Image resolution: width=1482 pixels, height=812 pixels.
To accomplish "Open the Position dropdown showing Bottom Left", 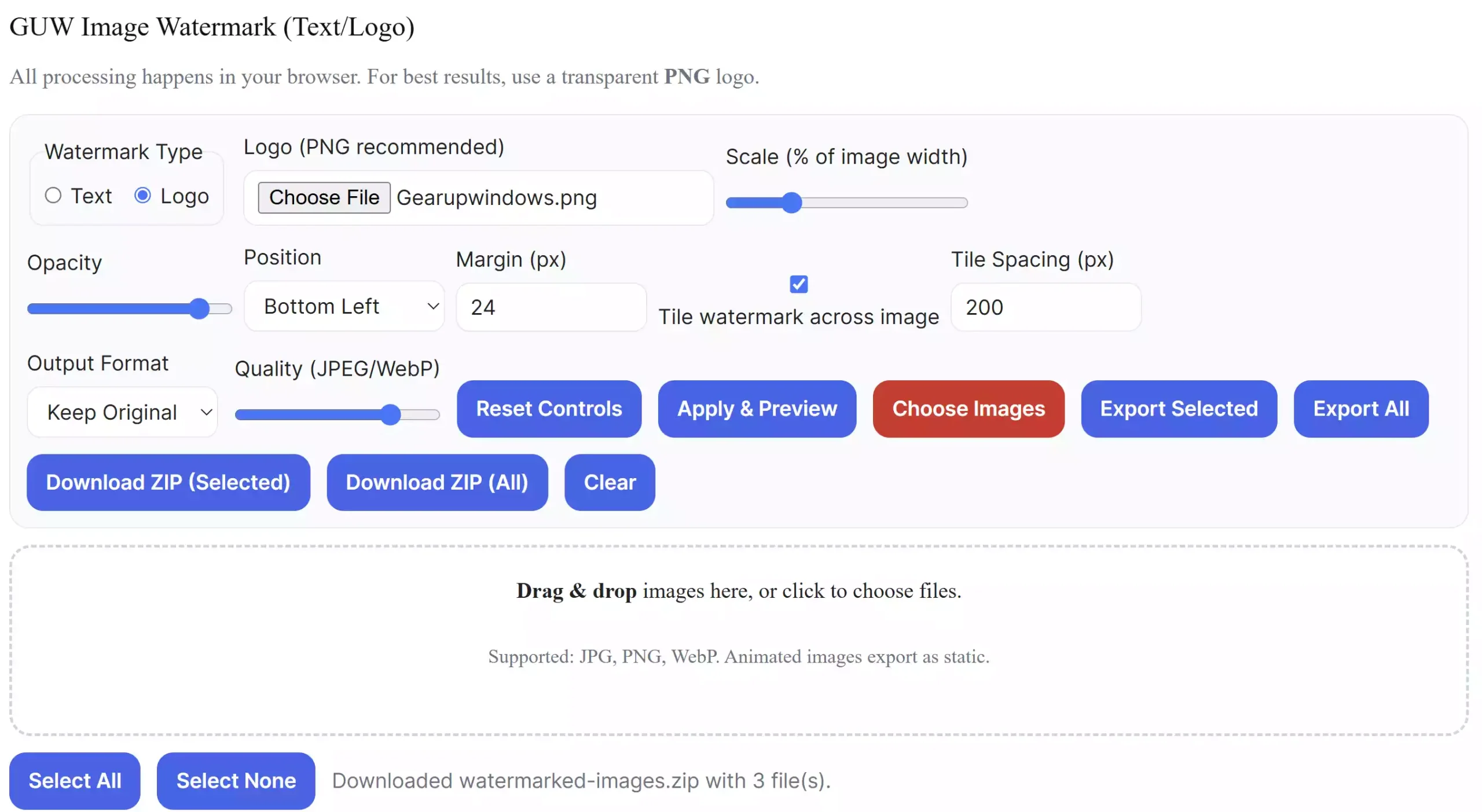I will (344, 306).
